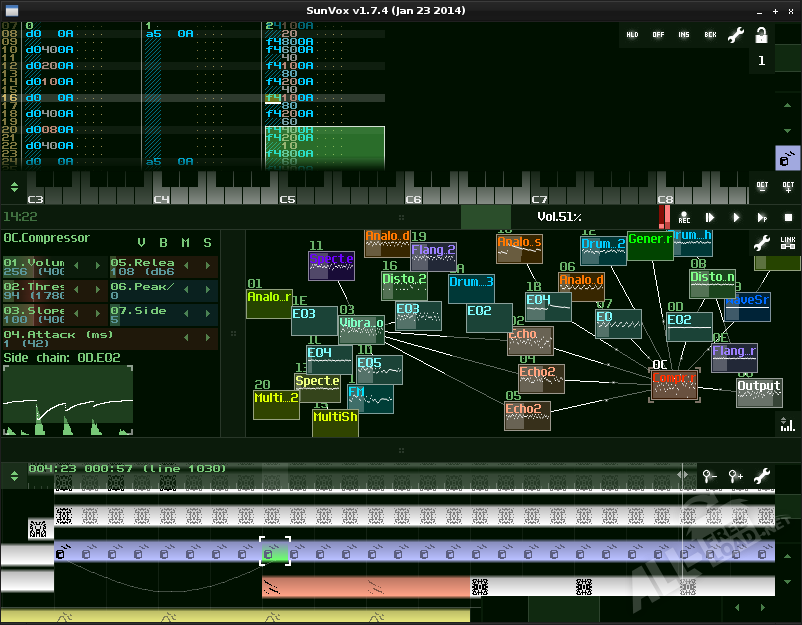Viewport: 802px width, 625px height.
Task: Toggle HLD mode in the pattern toolbar
Action: click(632, 35)
